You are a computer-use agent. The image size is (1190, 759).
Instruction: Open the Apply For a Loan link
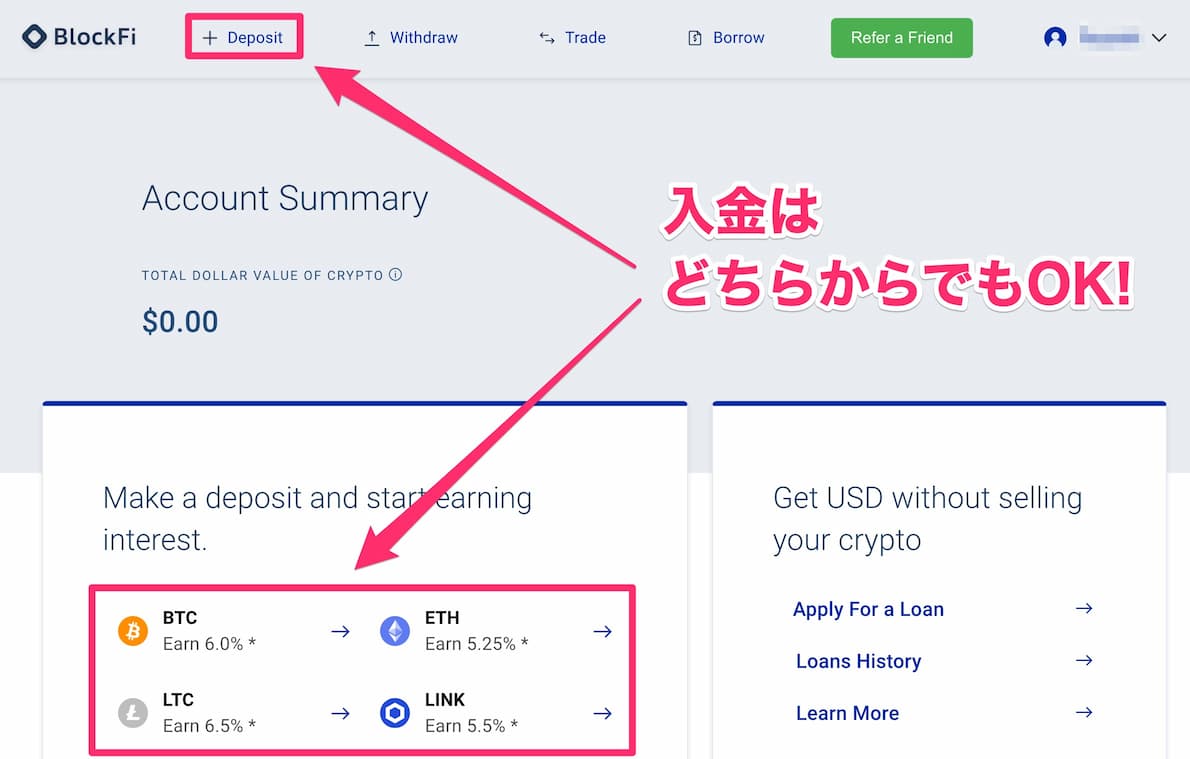coord(868,609)
